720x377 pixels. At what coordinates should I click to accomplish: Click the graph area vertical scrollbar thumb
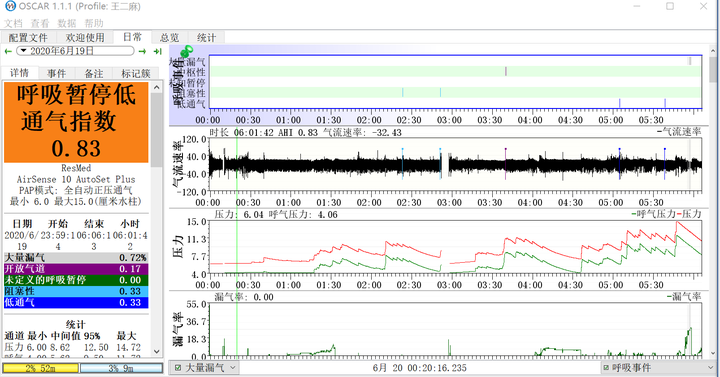click(x=713, y=69)
